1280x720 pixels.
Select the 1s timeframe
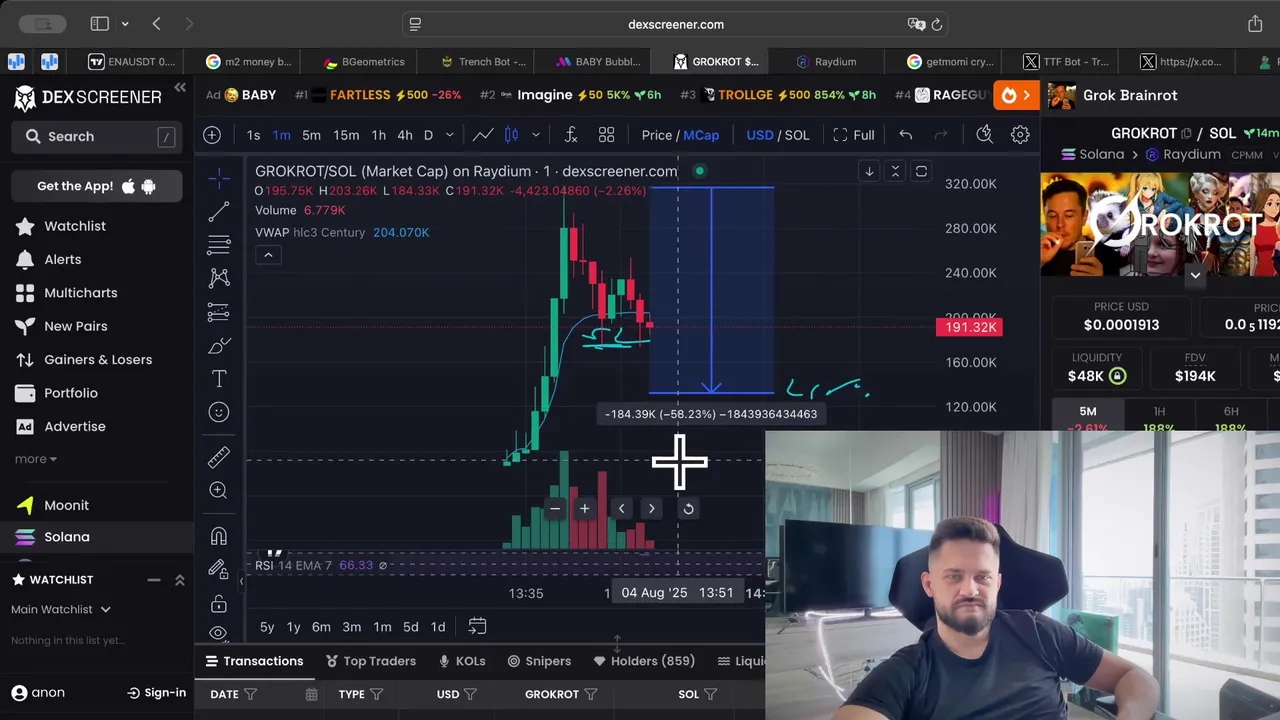[253, 135]
